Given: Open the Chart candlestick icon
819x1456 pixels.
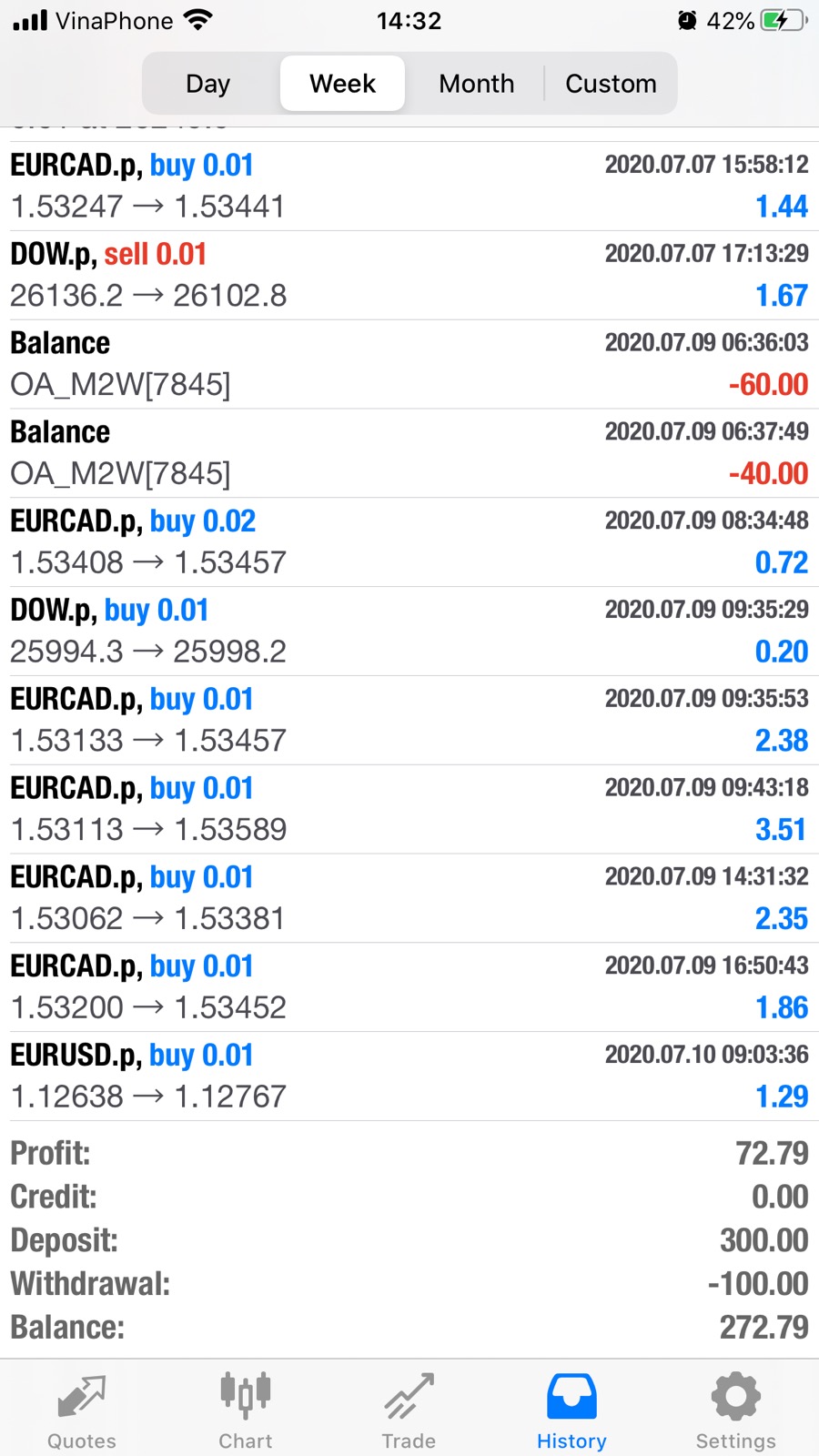Looking at the screenshot, I should coord(245,1396).
